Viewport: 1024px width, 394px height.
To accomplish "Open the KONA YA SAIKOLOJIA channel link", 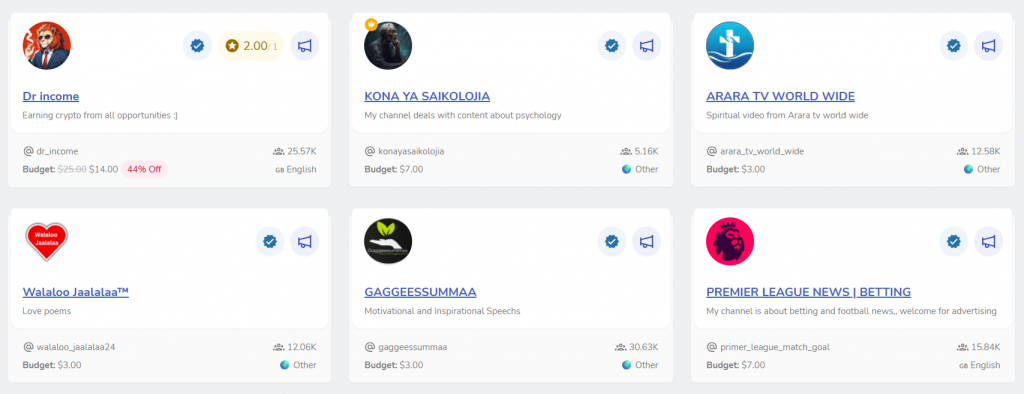I will pos(427,97).
